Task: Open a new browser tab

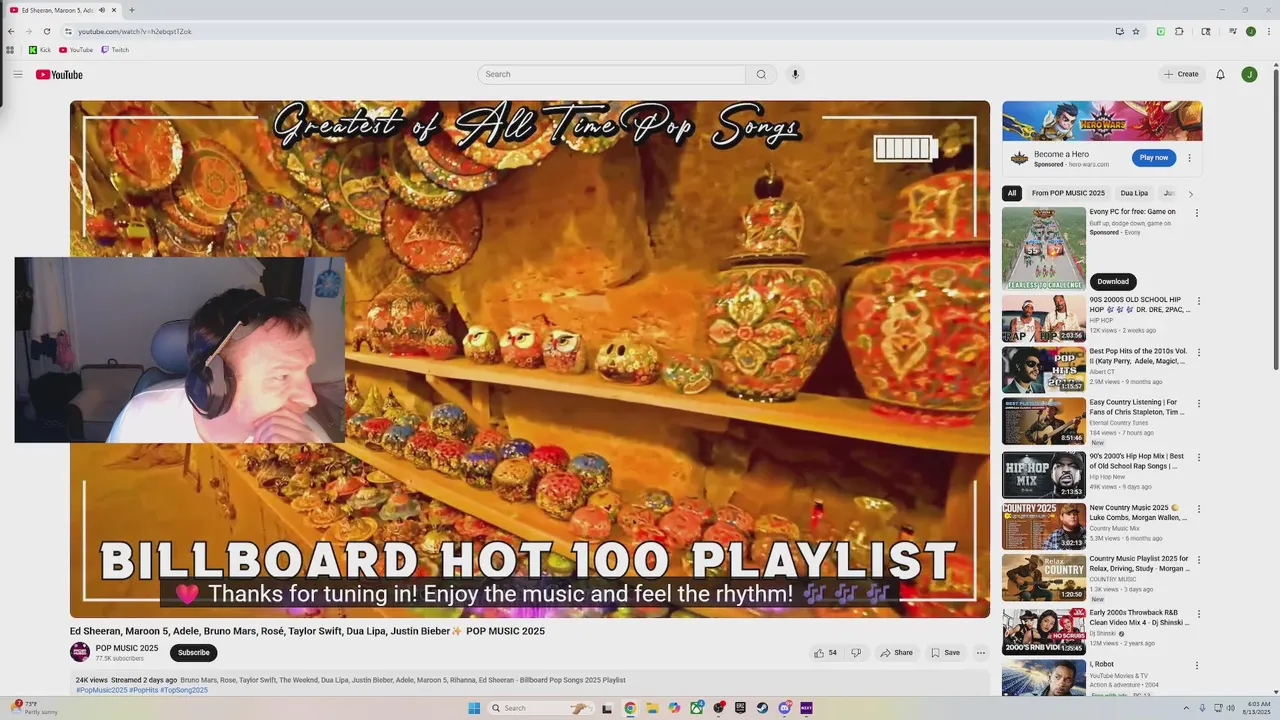Action: pos(132,10)
